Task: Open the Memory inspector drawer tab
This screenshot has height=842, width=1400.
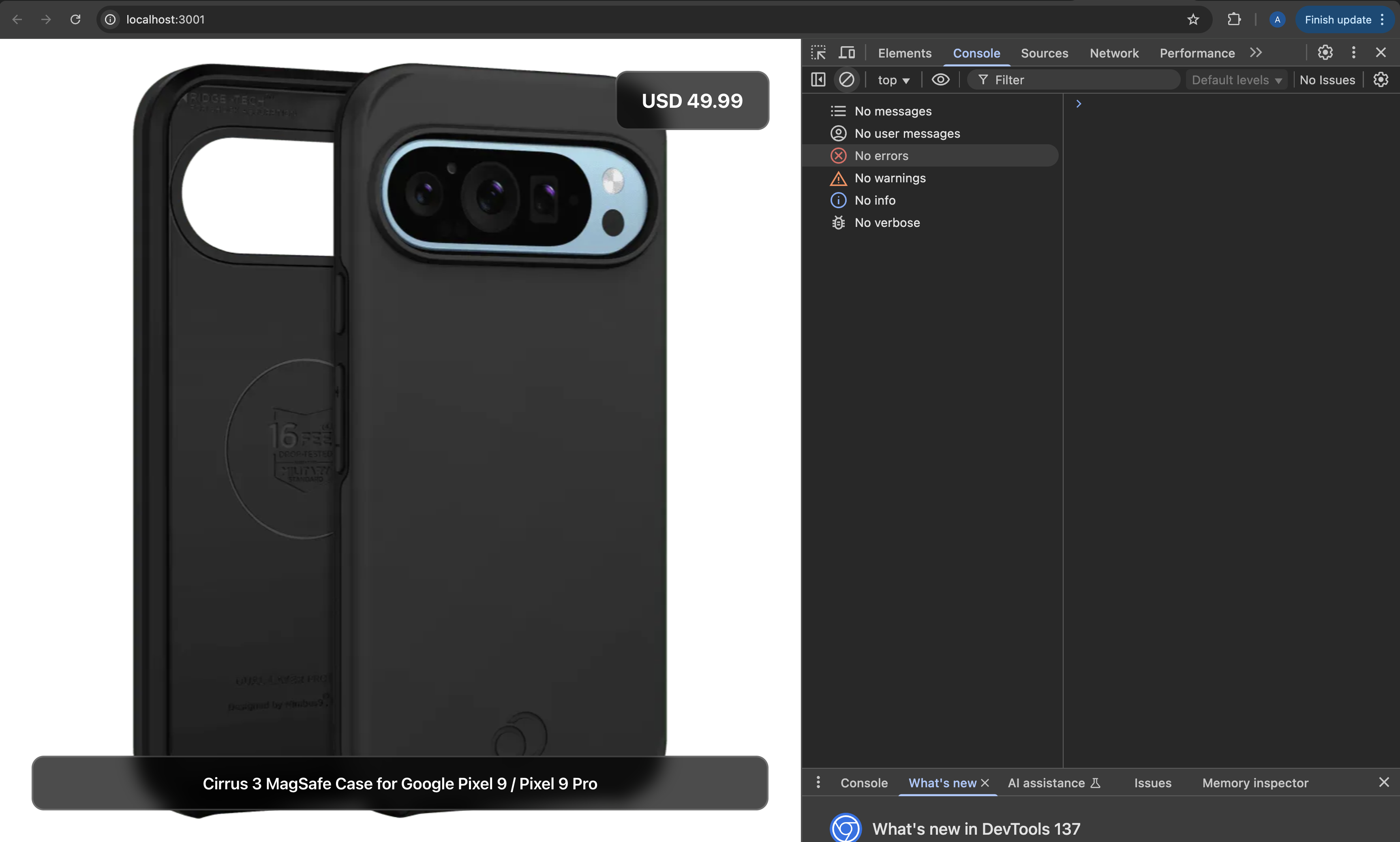Action: 1255,783
